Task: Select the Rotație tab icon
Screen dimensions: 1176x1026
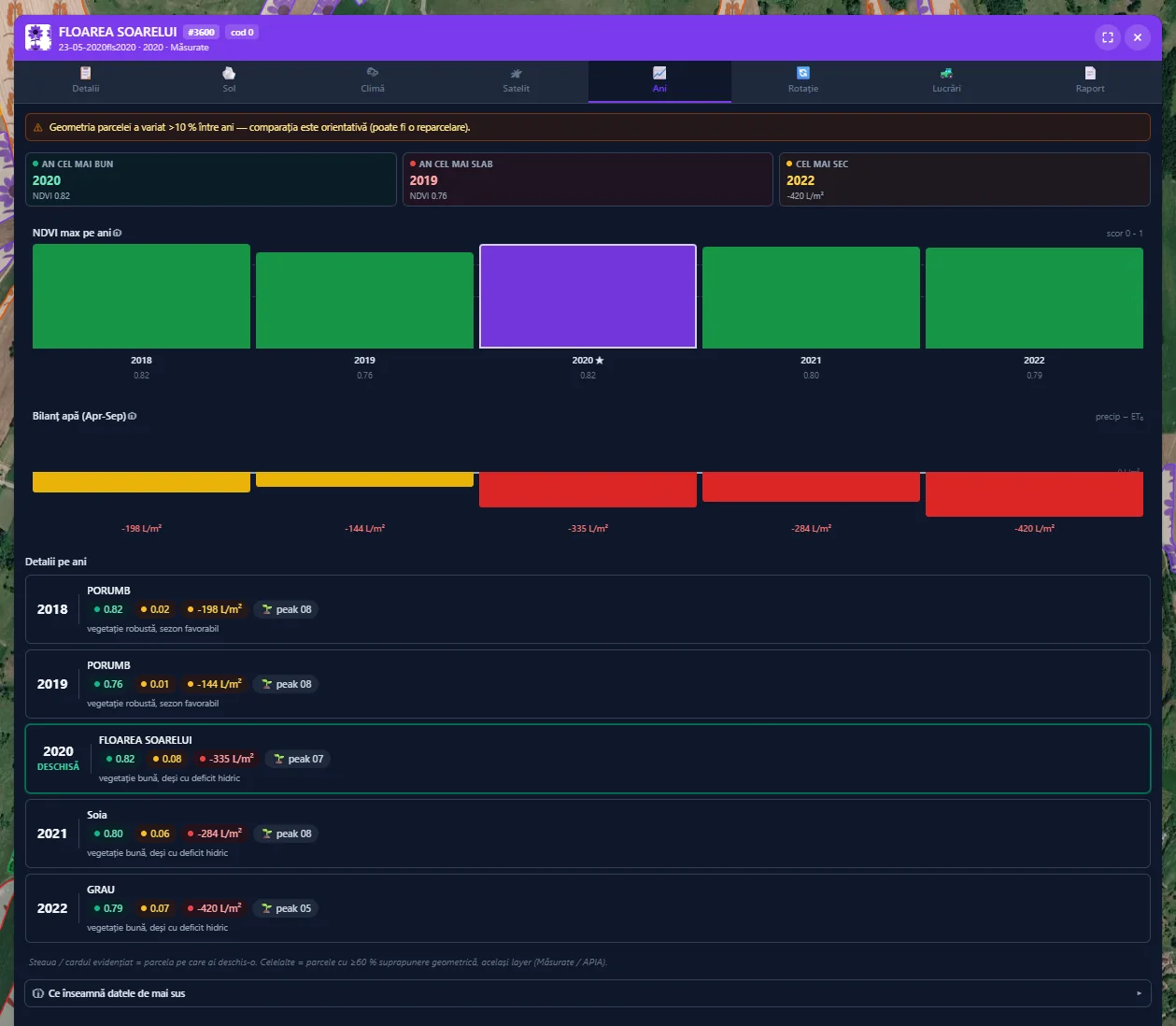Action: (803, 73)
